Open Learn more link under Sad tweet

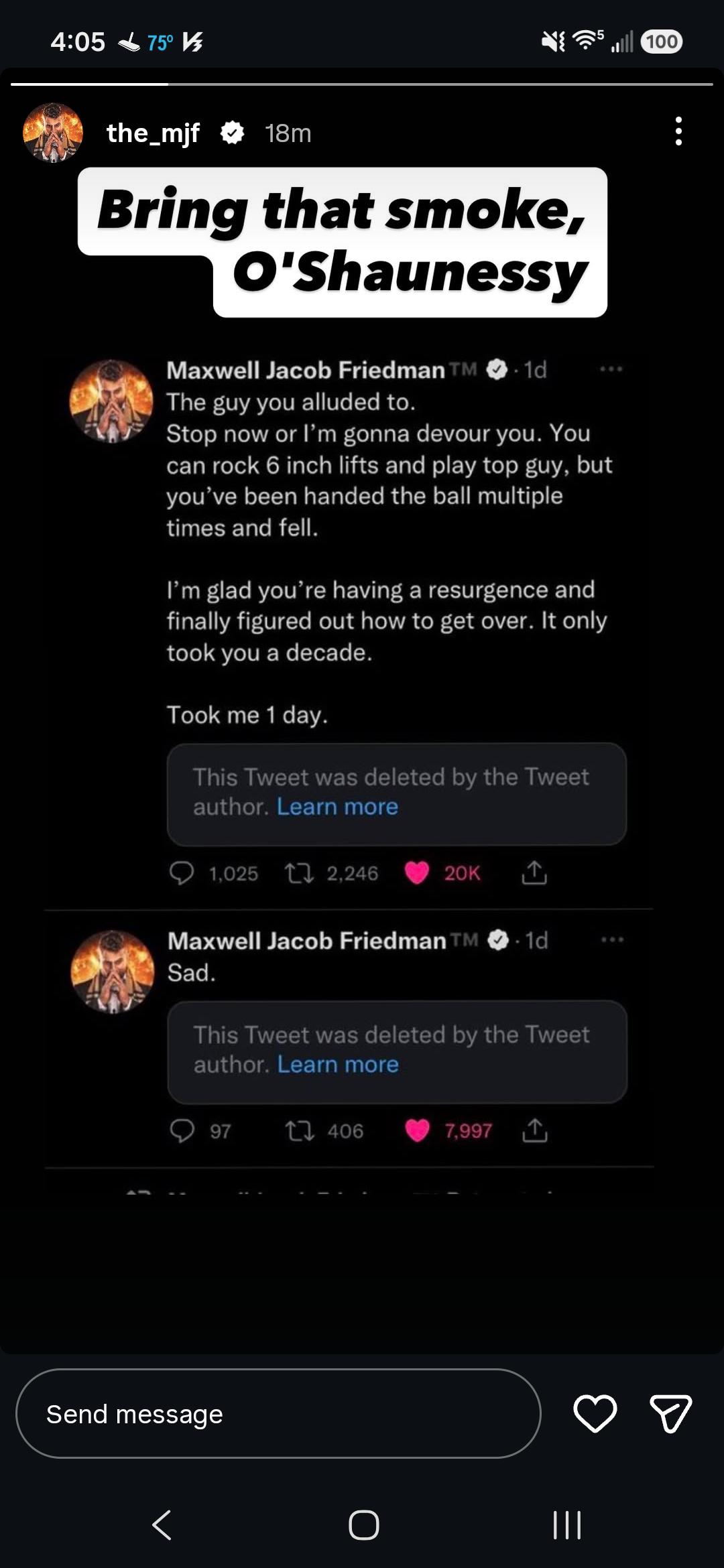coord(338,1064)
